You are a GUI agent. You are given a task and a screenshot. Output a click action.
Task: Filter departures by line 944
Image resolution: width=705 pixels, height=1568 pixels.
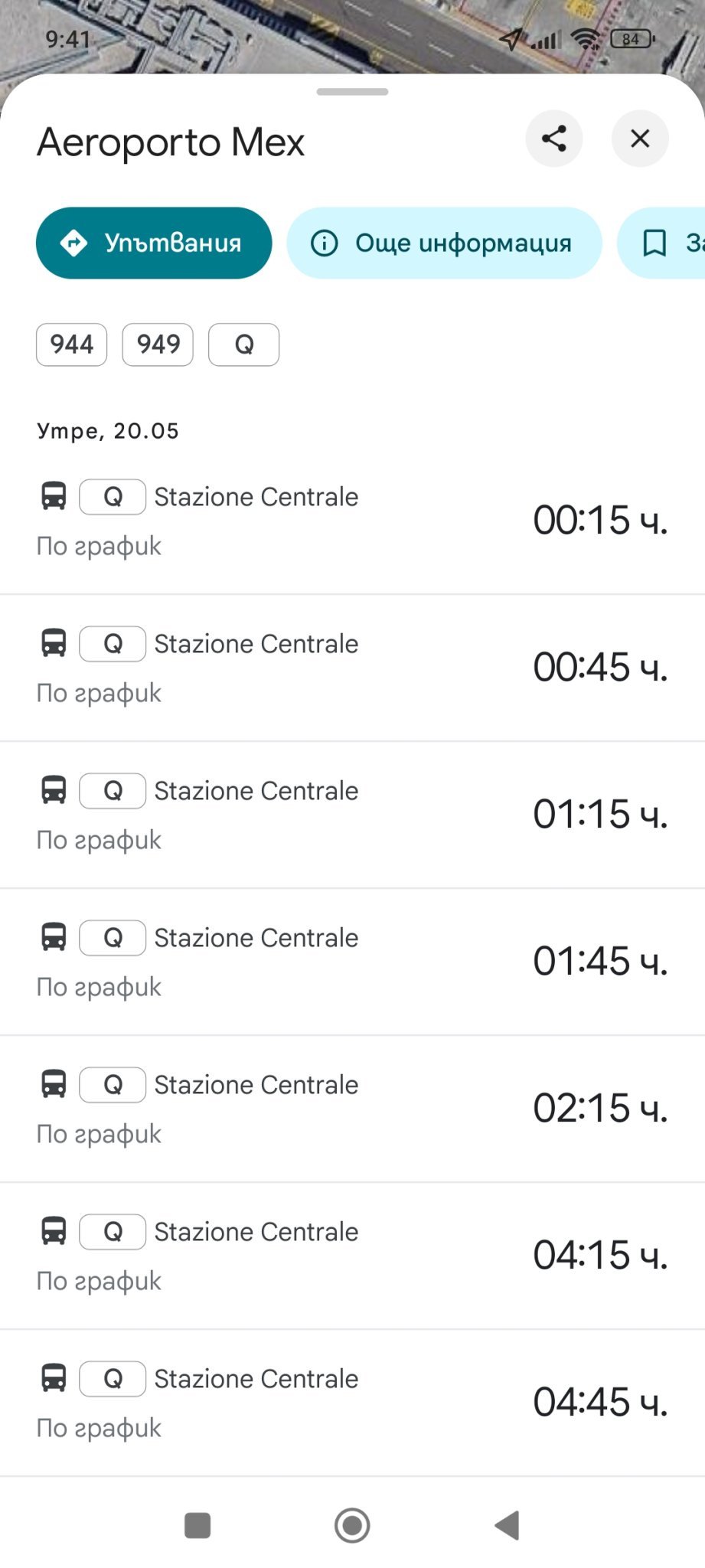click(71, 345)
